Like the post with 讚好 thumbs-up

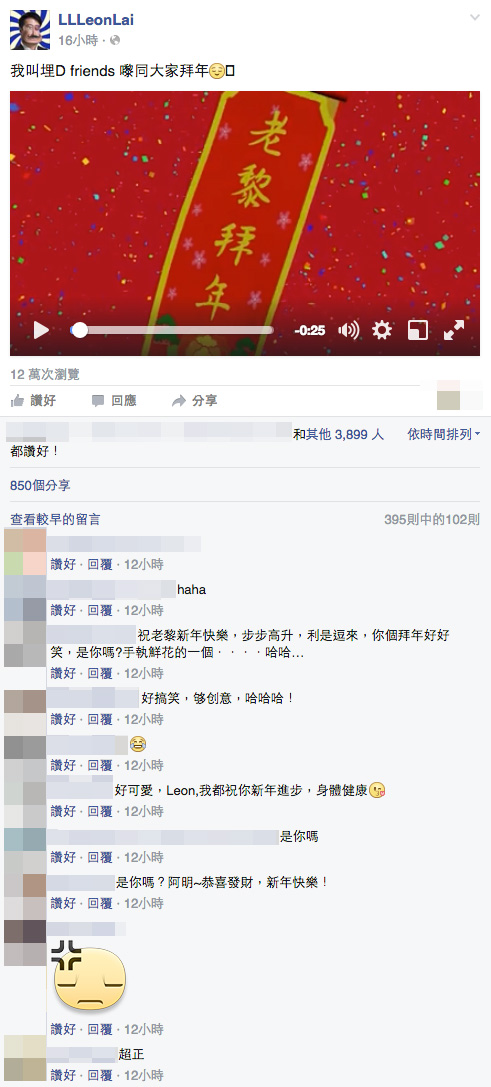click(x=33, y=400)
